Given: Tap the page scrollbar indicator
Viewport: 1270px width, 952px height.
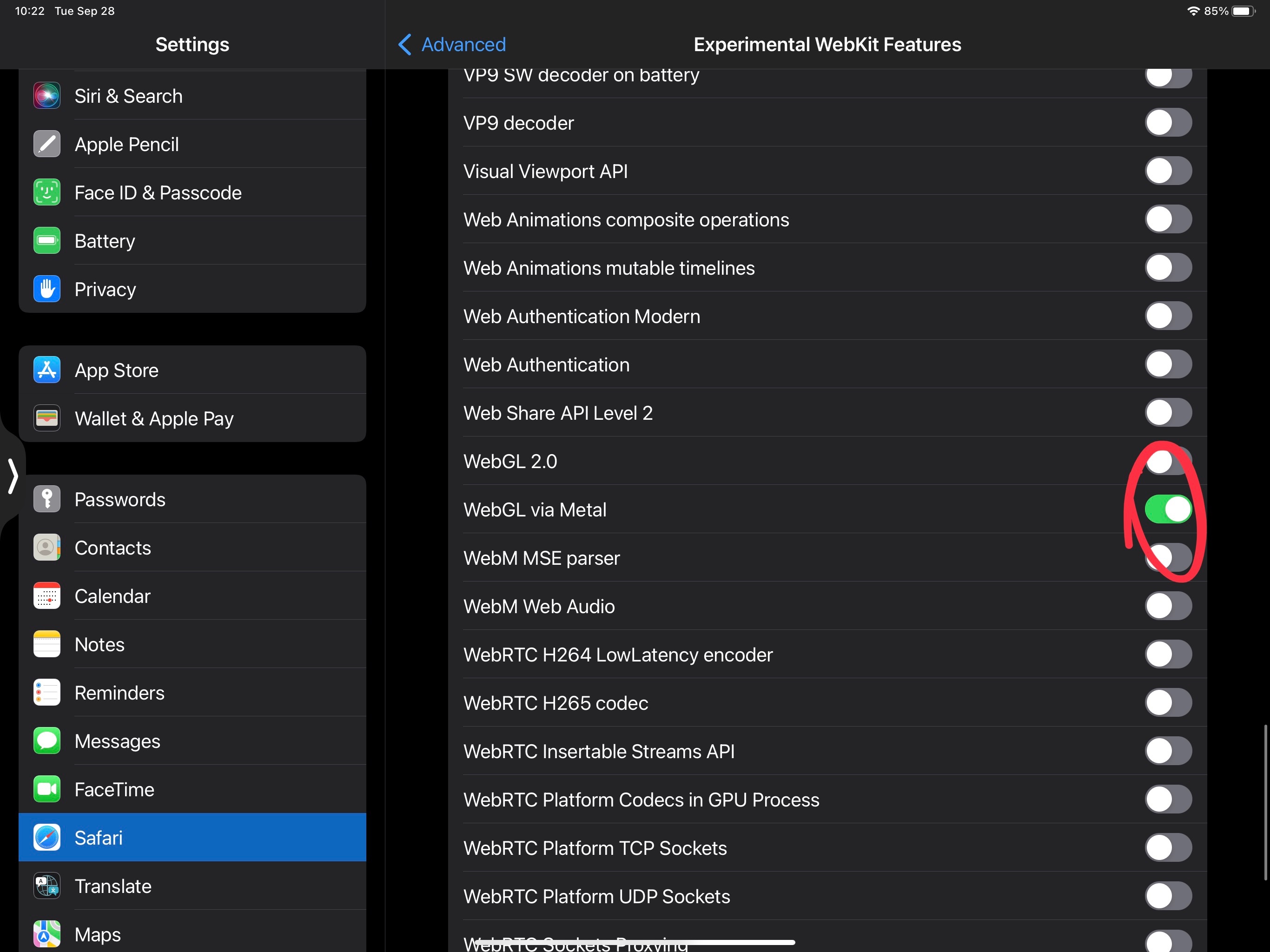Looking at the screenshot, I should [1265, 802].
